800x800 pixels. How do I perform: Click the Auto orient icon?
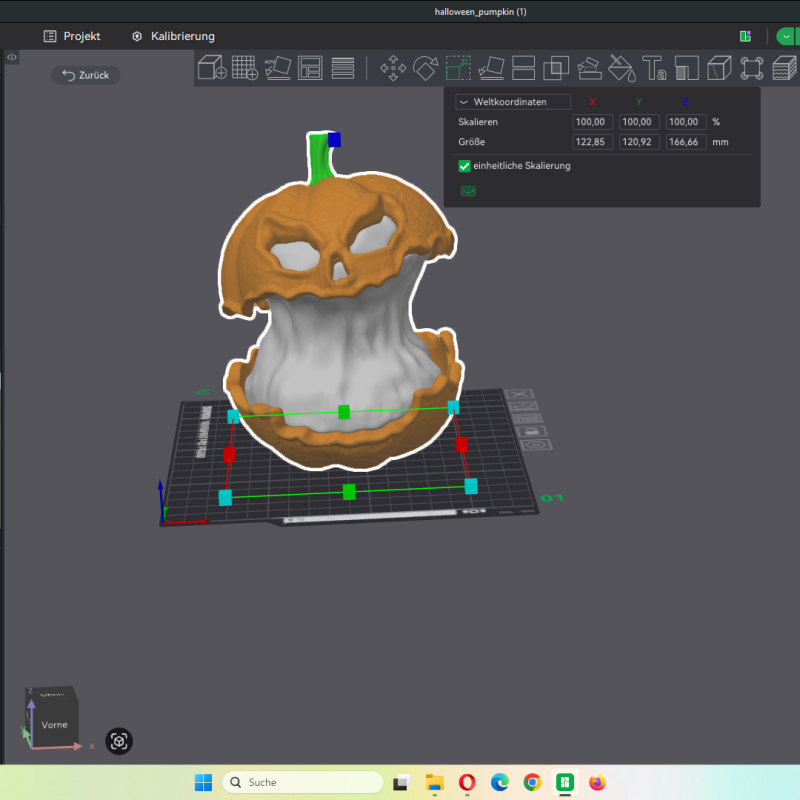click(x=277, y=68)
